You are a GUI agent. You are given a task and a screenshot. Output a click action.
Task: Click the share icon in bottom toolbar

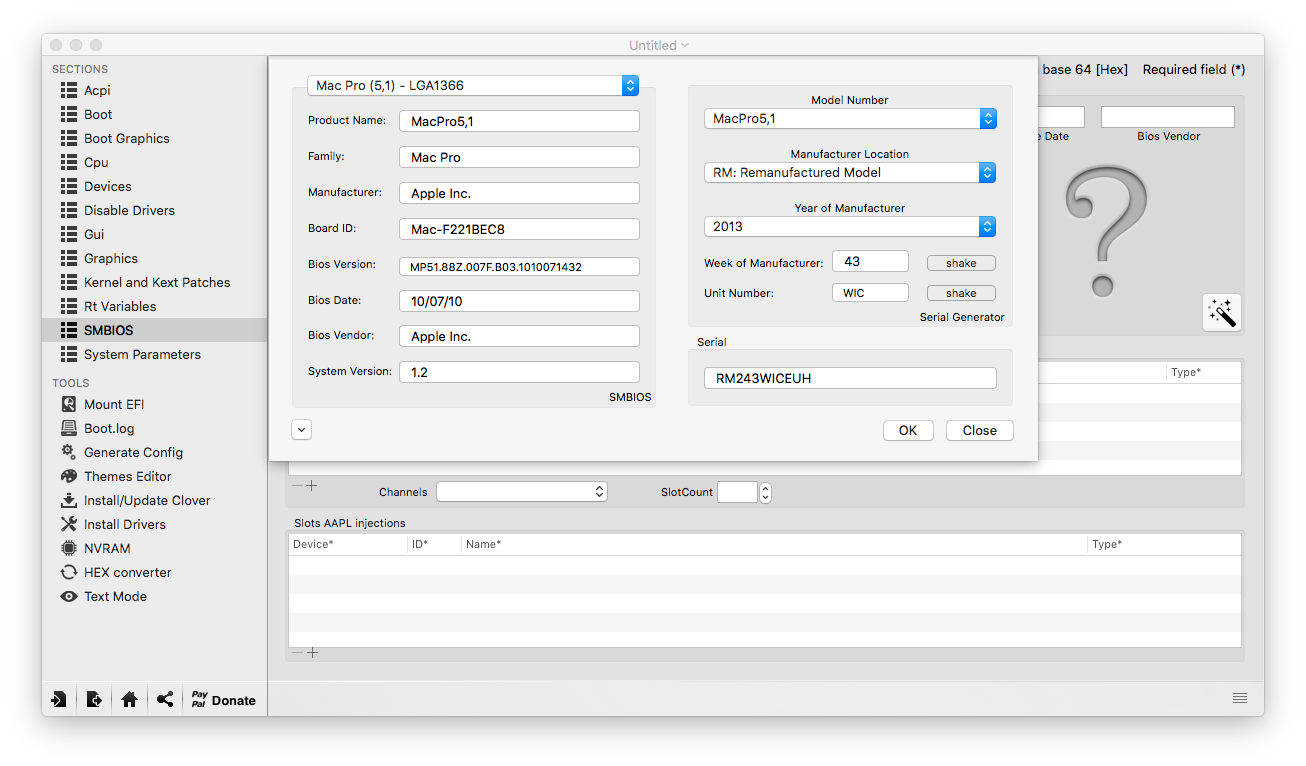(x=164, y=700)
